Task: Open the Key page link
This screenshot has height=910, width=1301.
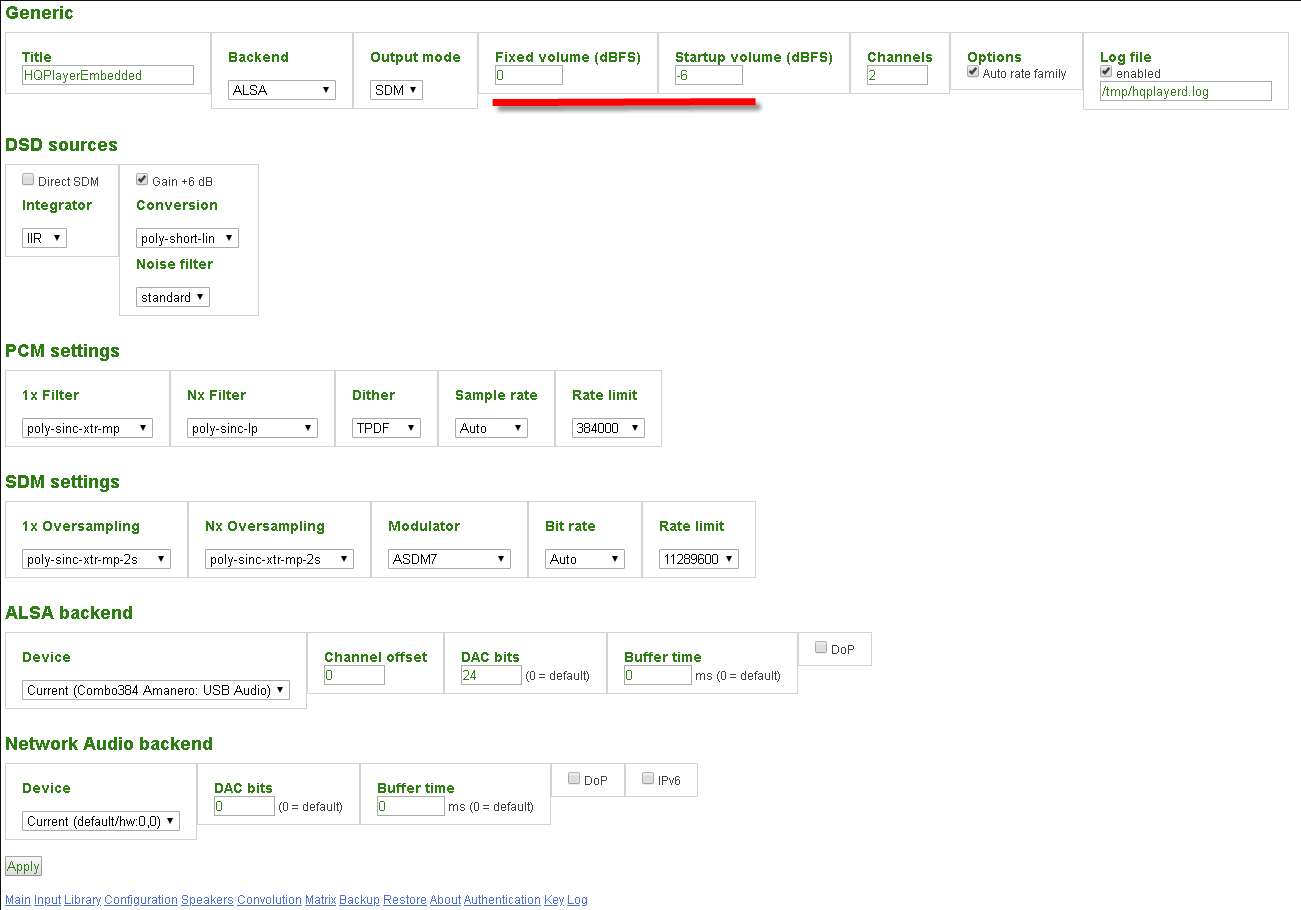Action: (x=554, y=900)
